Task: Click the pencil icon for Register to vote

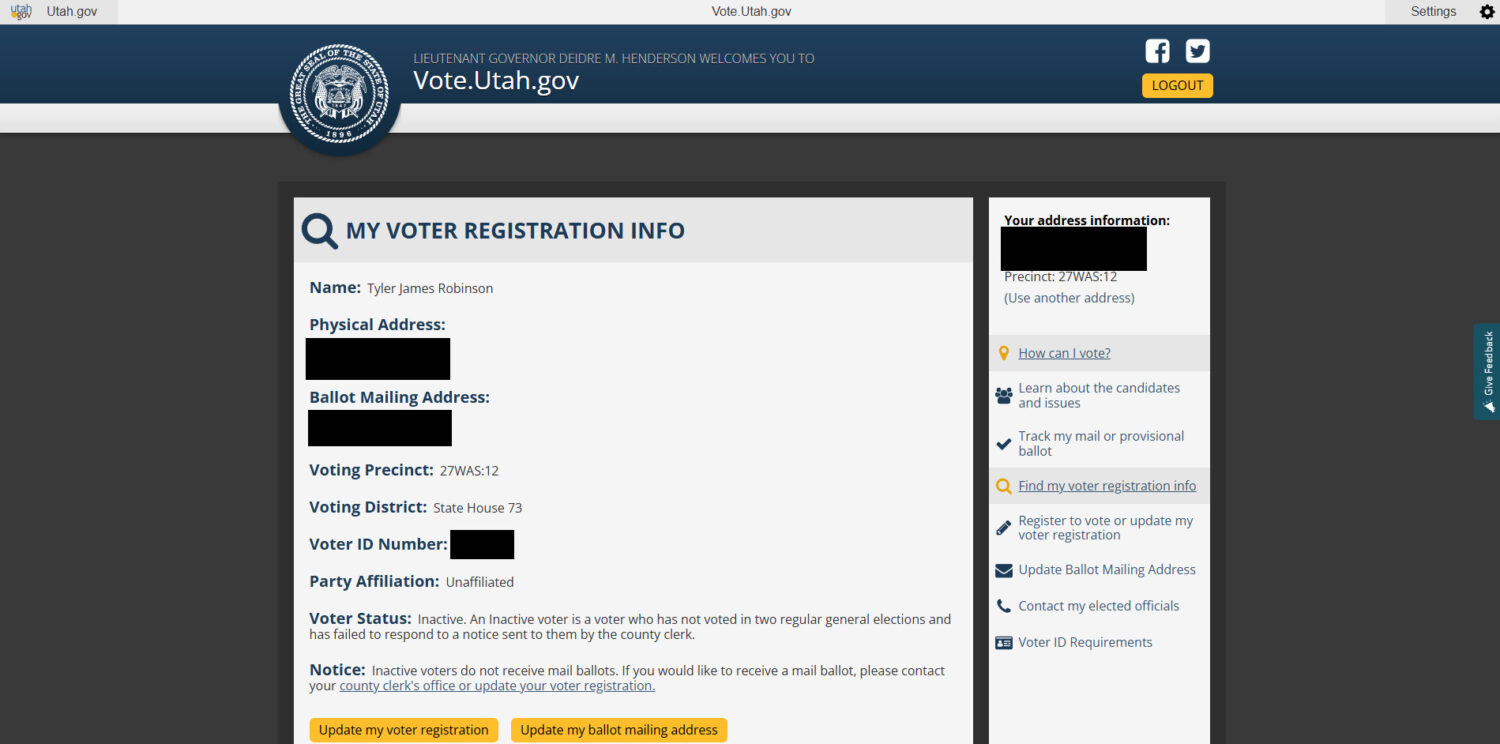Action: [x=1004, y=528]
